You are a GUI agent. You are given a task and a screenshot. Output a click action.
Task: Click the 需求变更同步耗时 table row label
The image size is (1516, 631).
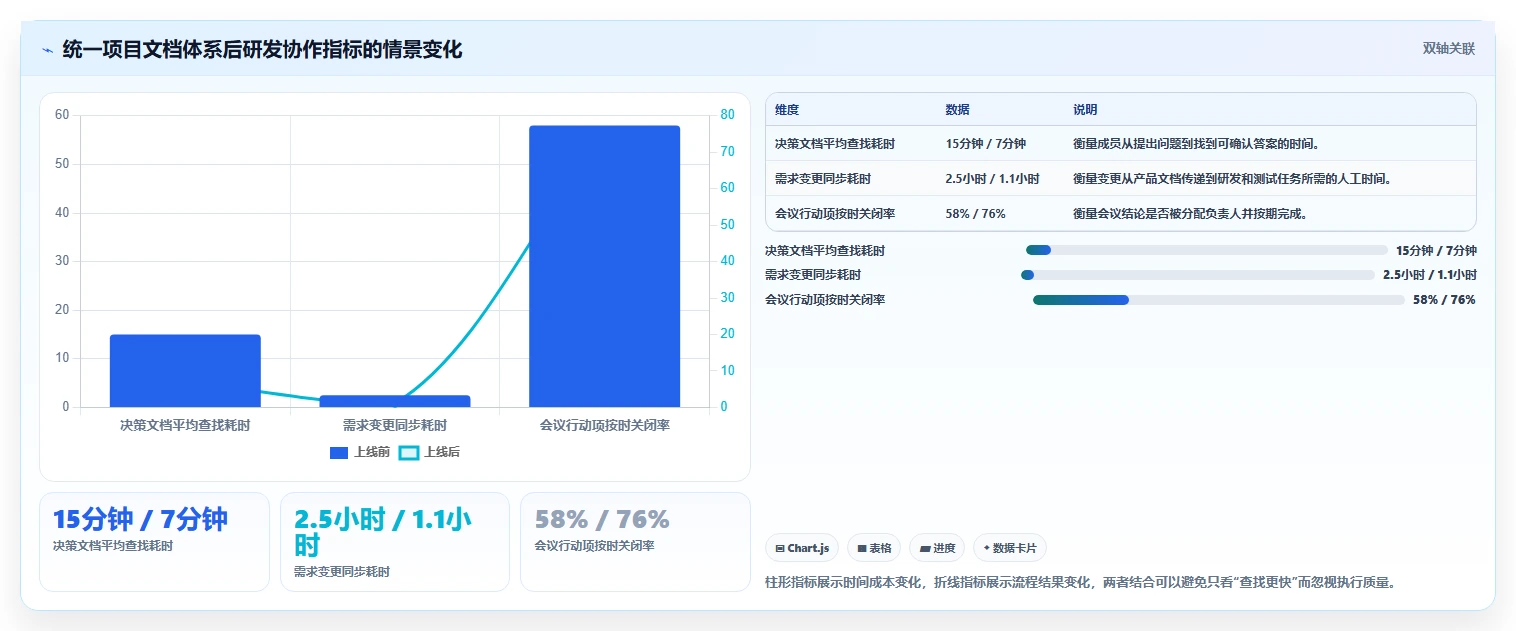point(823,179)
